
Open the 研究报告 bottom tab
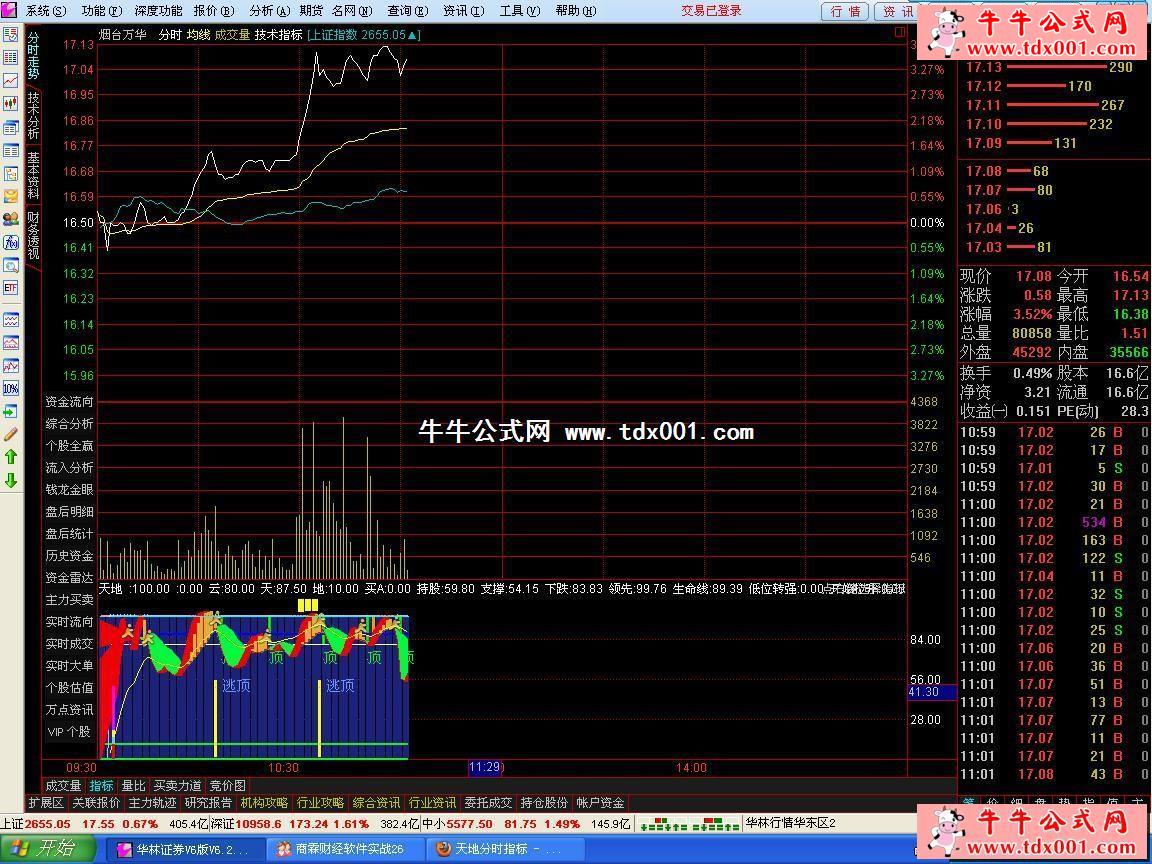click(208, 803)
